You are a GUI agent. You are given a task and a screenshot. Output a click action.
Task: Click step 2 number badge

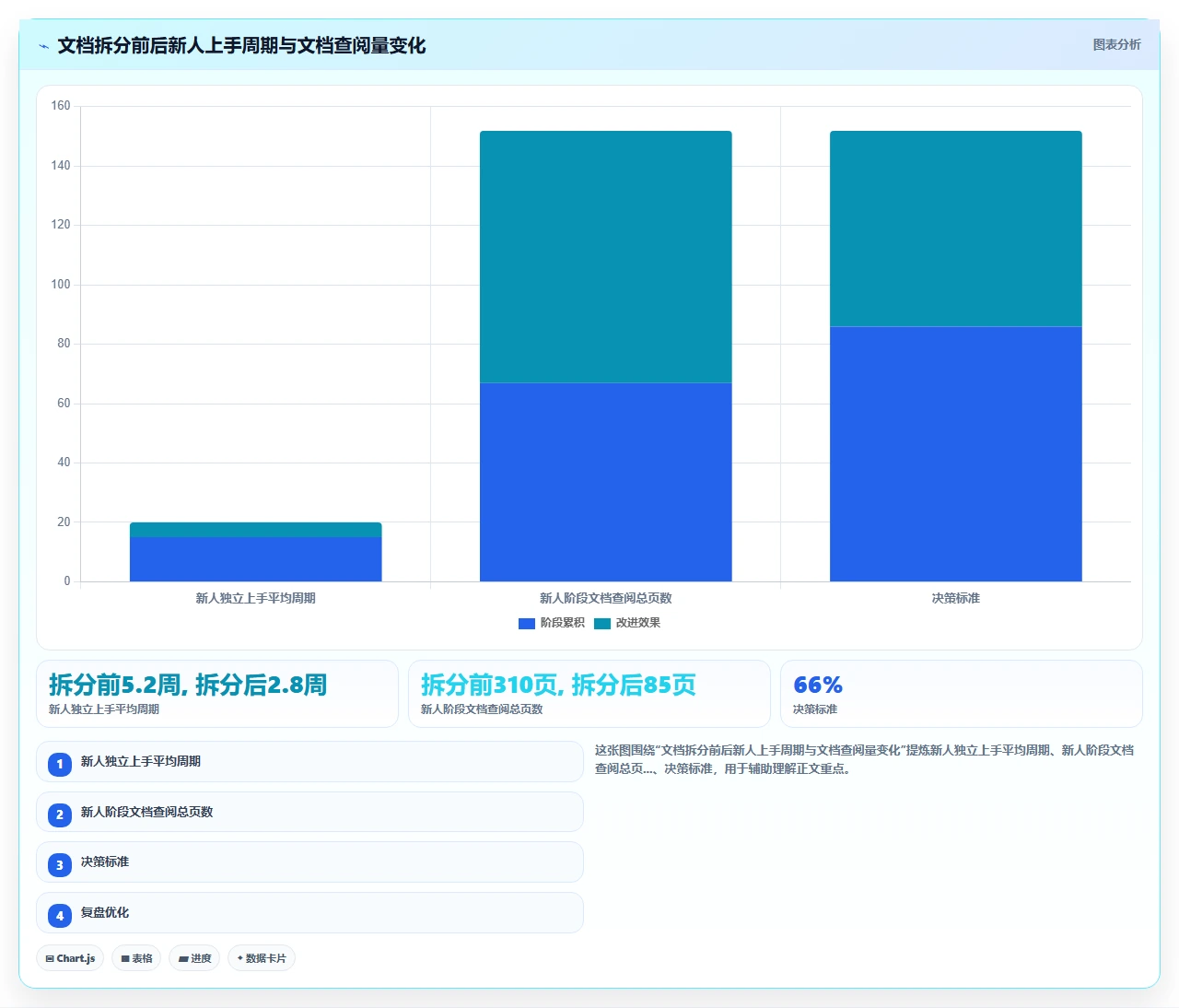(x=60, y=815)
